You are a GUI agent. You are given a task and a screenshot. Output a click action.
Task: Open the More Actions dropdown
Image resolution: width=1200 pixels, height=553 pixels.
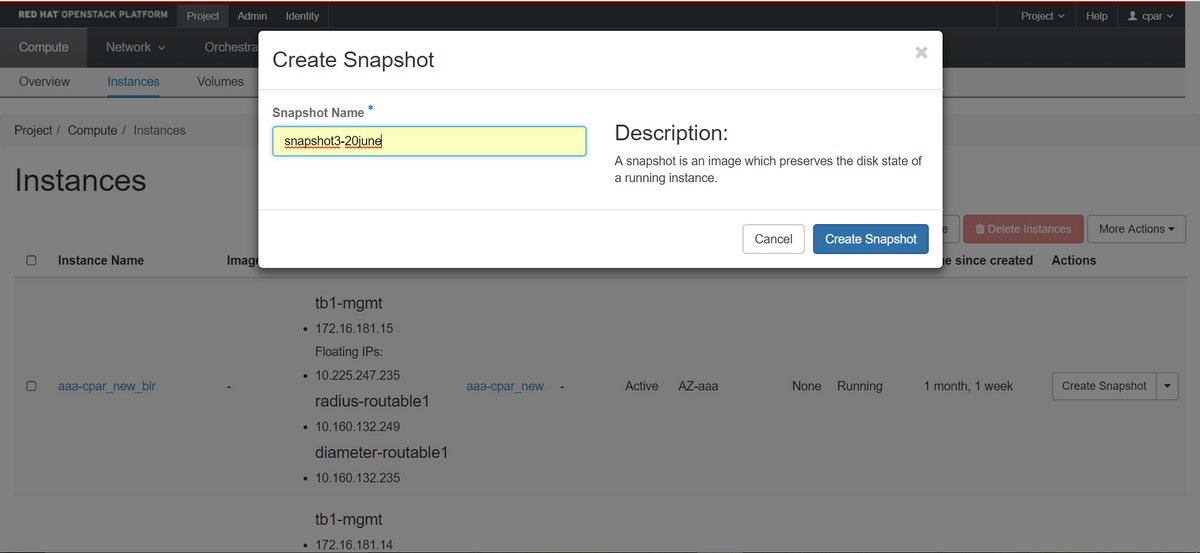(x=1136, y=229)
